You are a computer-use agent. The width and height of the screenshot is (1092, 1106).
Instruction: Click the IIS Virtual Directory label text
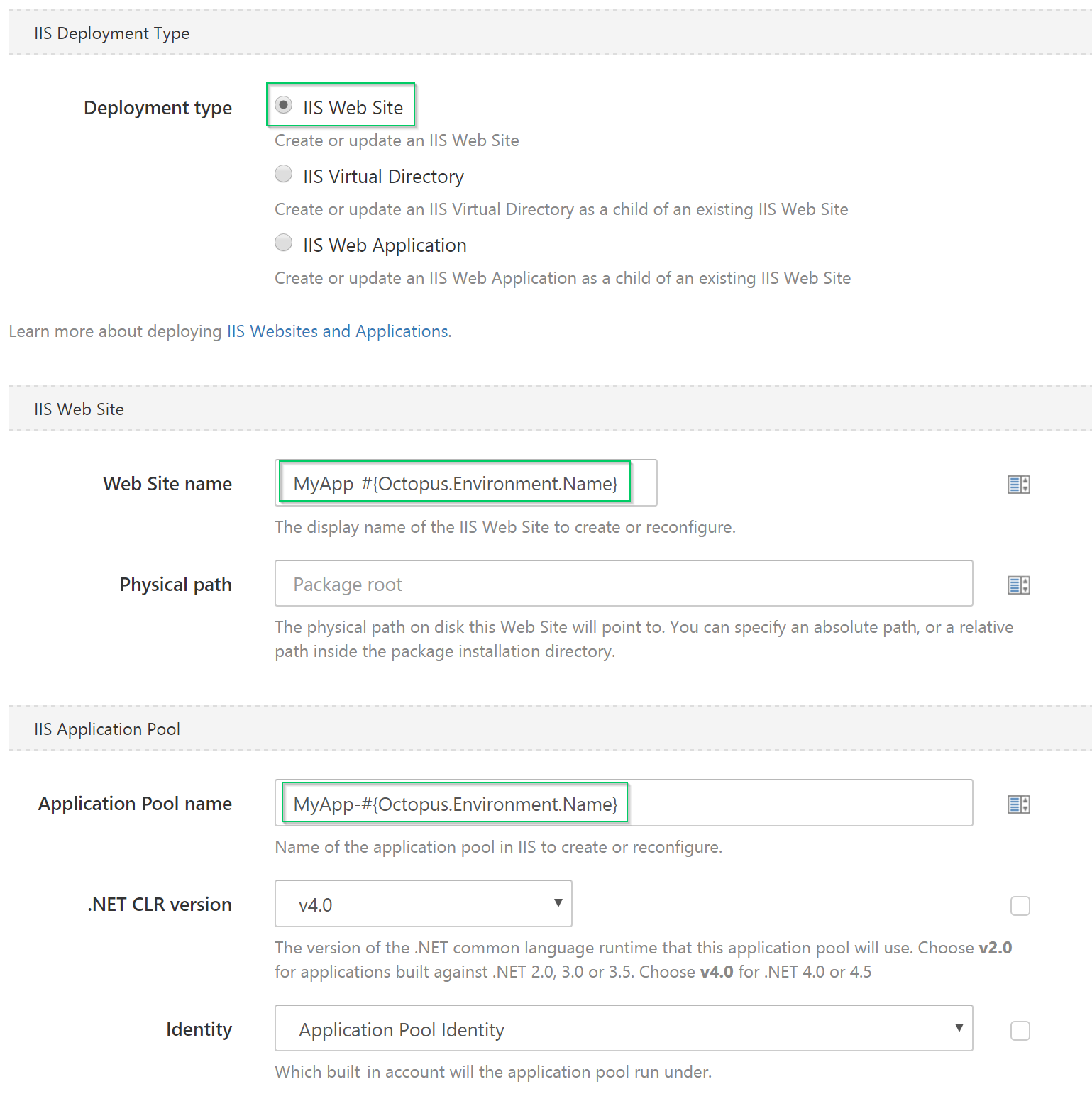click(383, 177)
